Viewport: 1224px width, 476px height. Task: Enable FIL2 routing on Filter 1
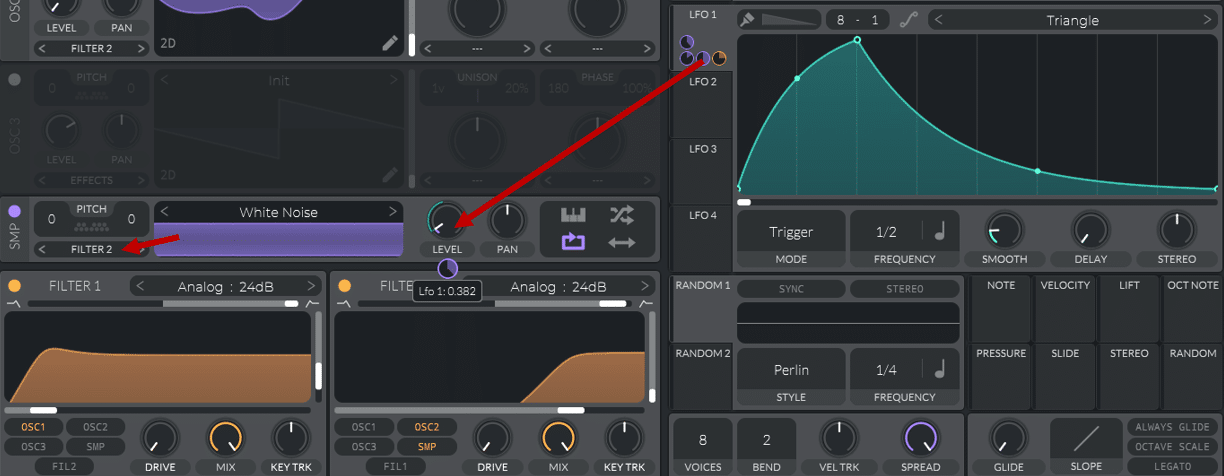point(65,466)
